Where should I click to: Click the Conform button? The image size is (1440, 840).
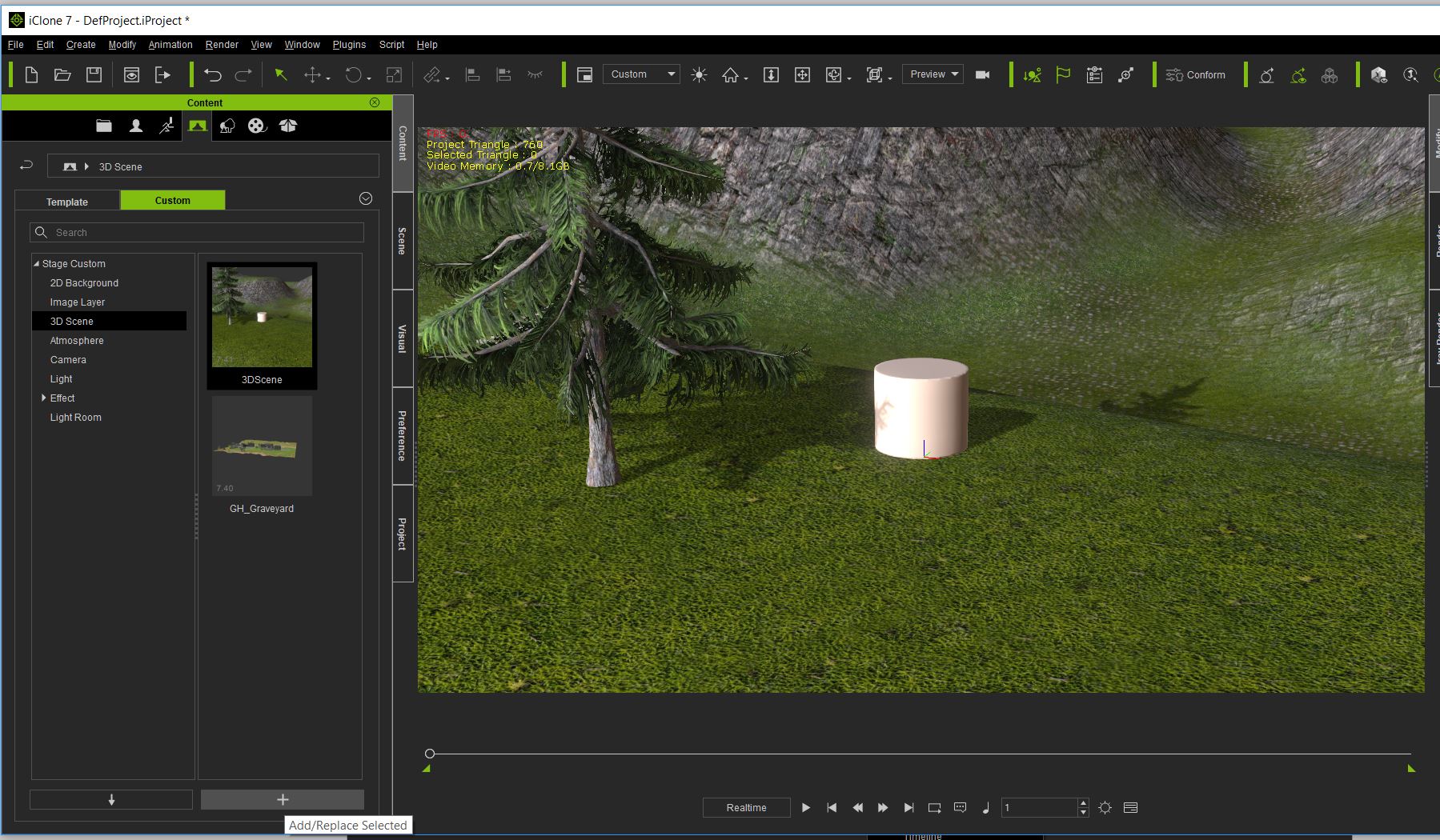1196,75
